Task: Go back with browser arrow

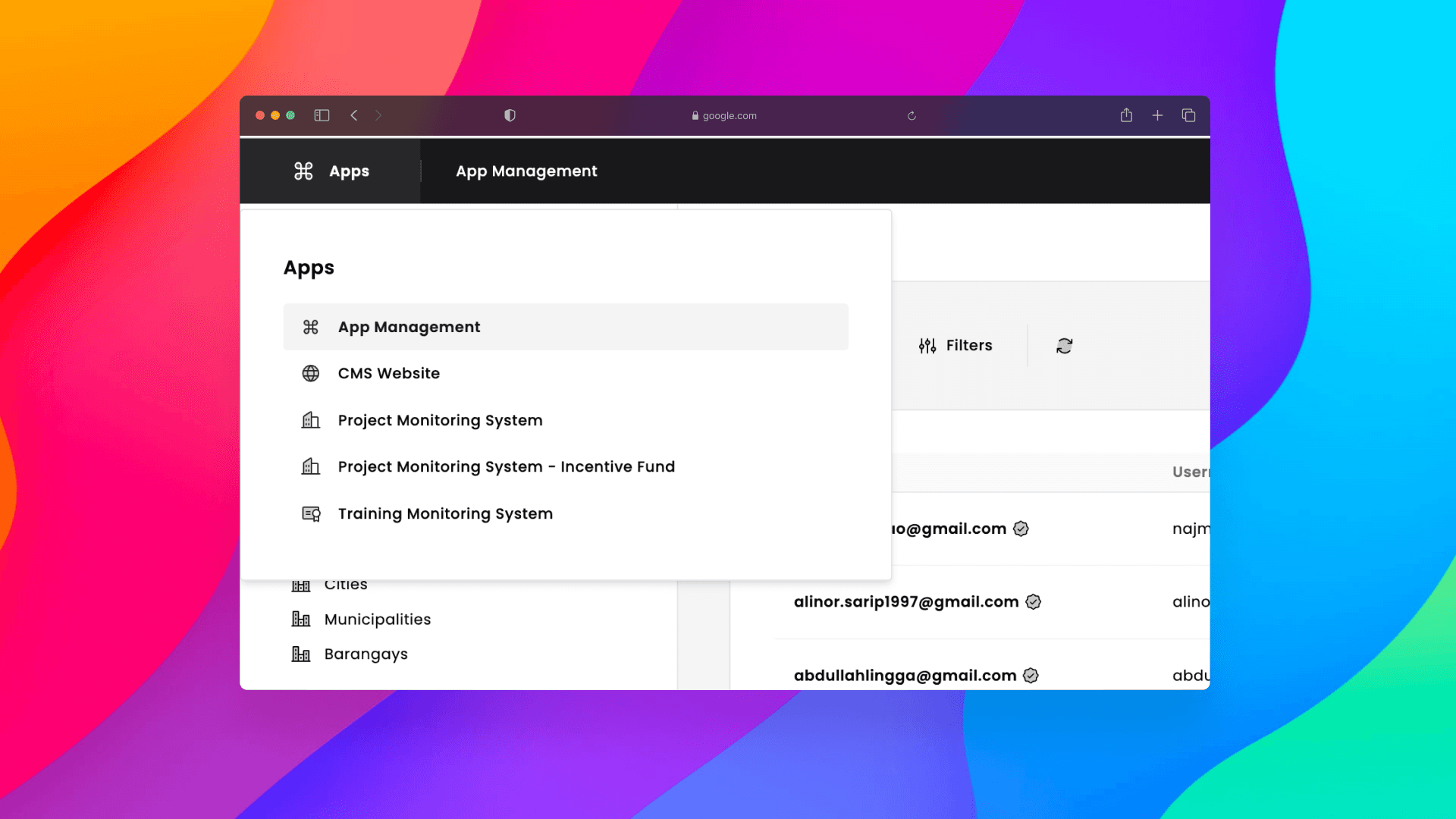Action: click(x=354, y=115)
